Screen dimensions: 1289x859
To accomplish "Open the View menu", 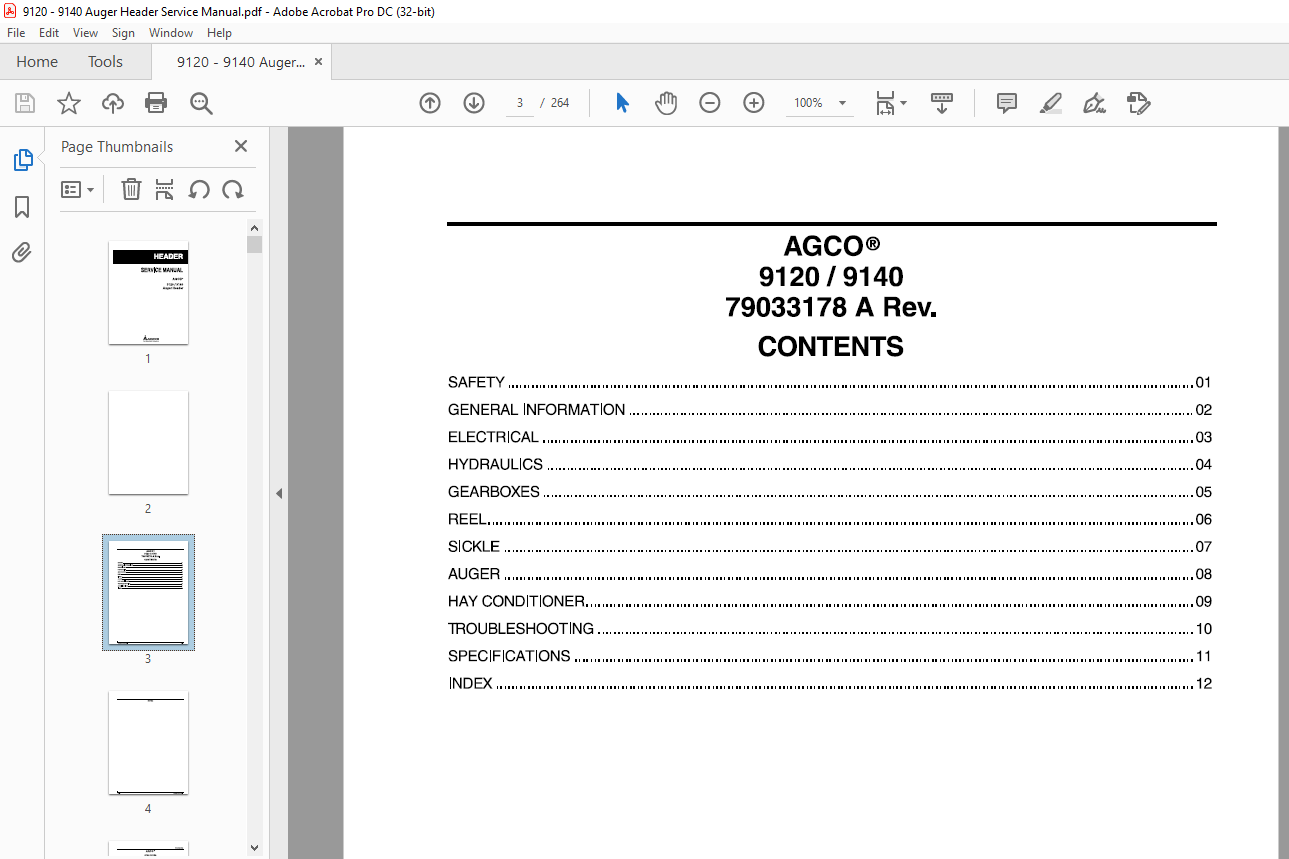I will click(x=85, y=33).
